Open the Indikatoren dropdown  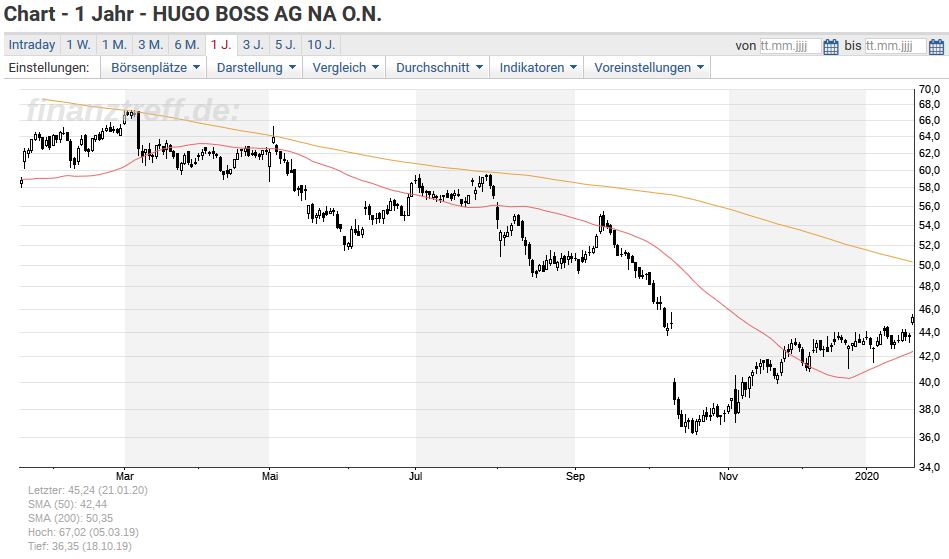537,68
